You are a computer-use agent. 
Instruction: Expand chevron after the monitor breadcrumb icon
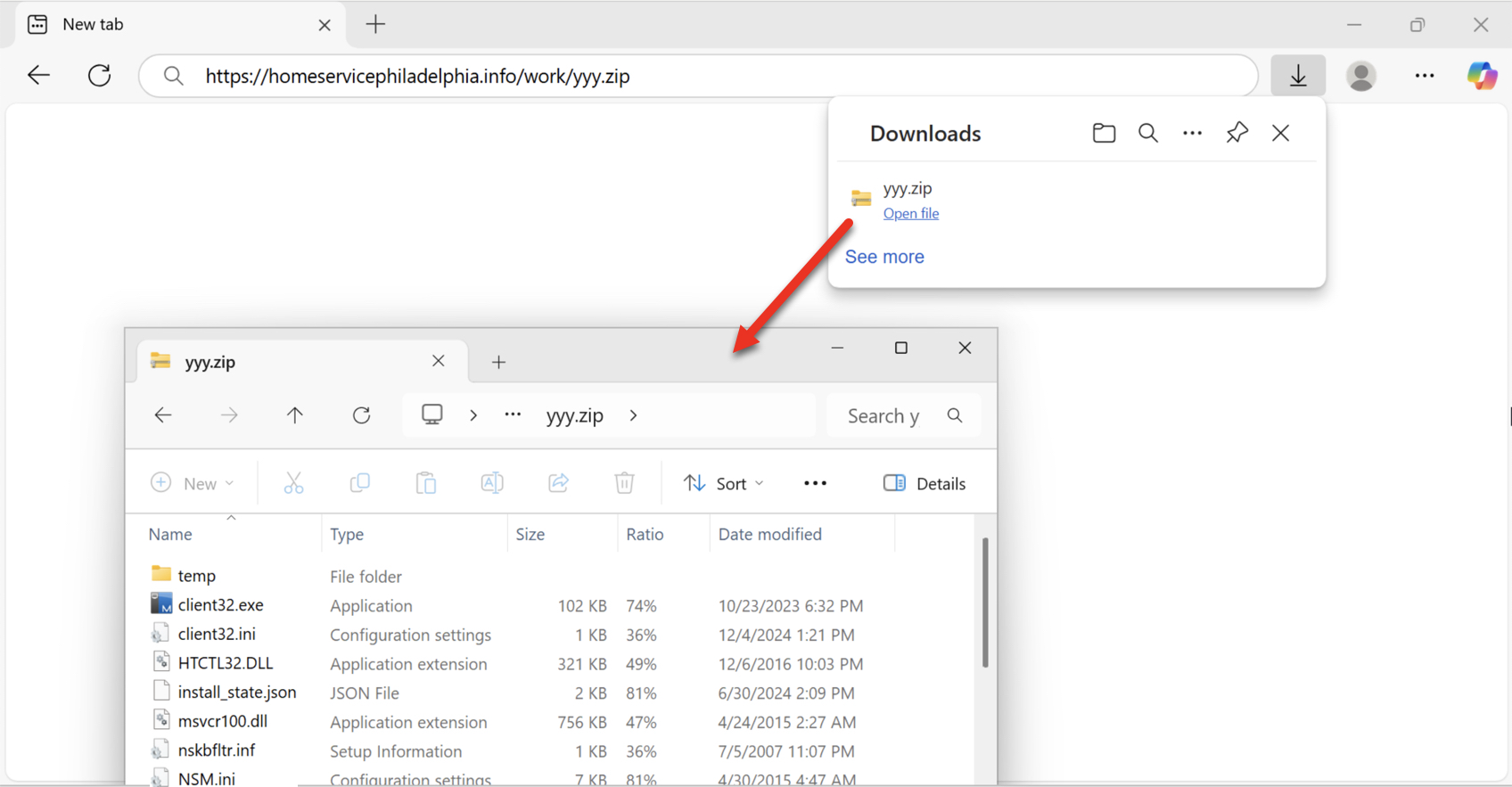coord(473,415)
